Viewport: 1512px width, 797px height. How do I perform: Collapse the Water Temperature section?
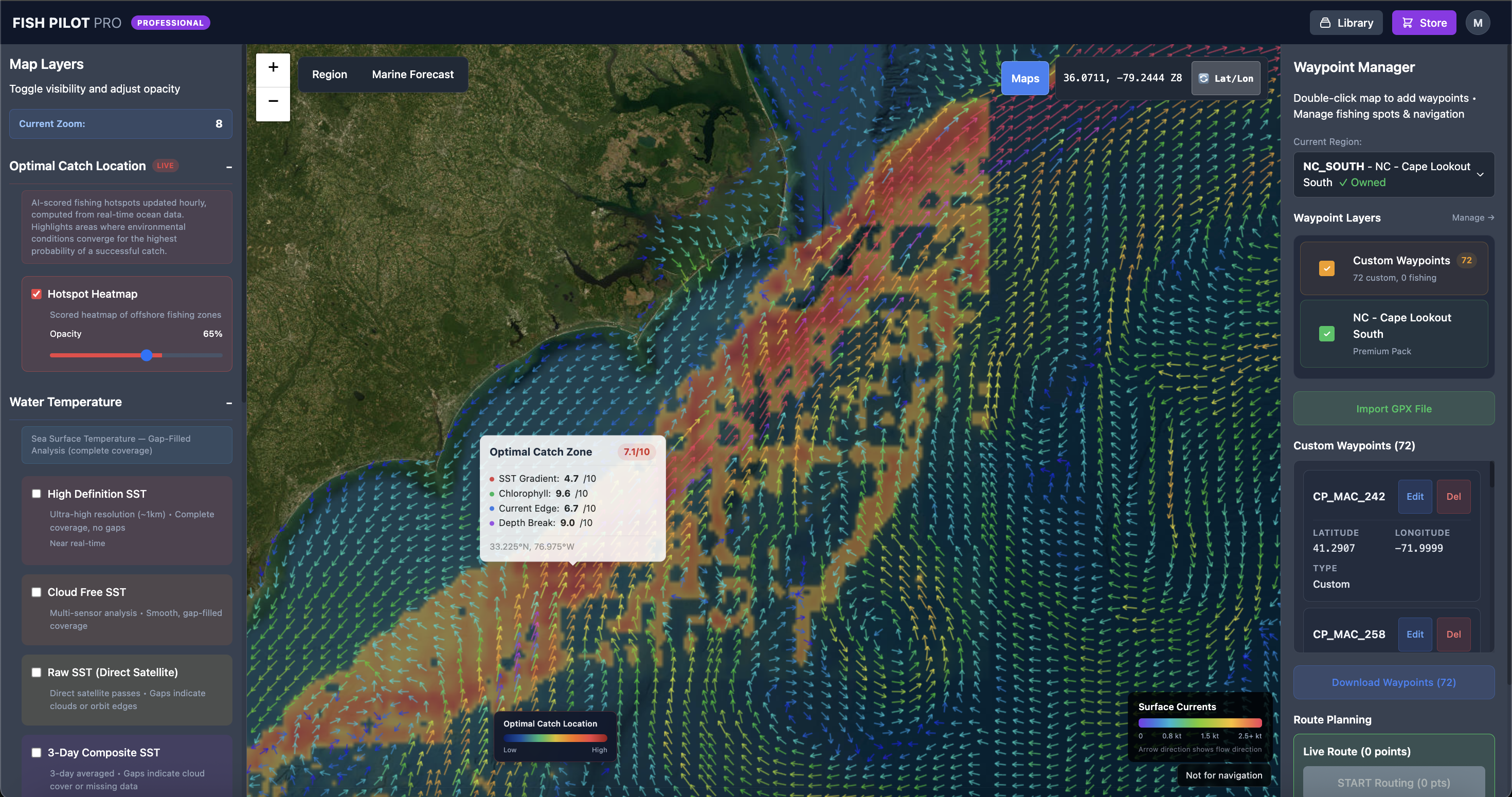click(x=229, y=403)
